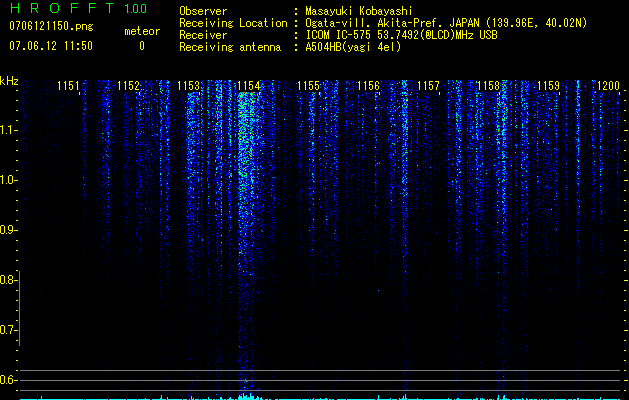Click the meteor count value 0
629x400 pixels.
point(142,46)
